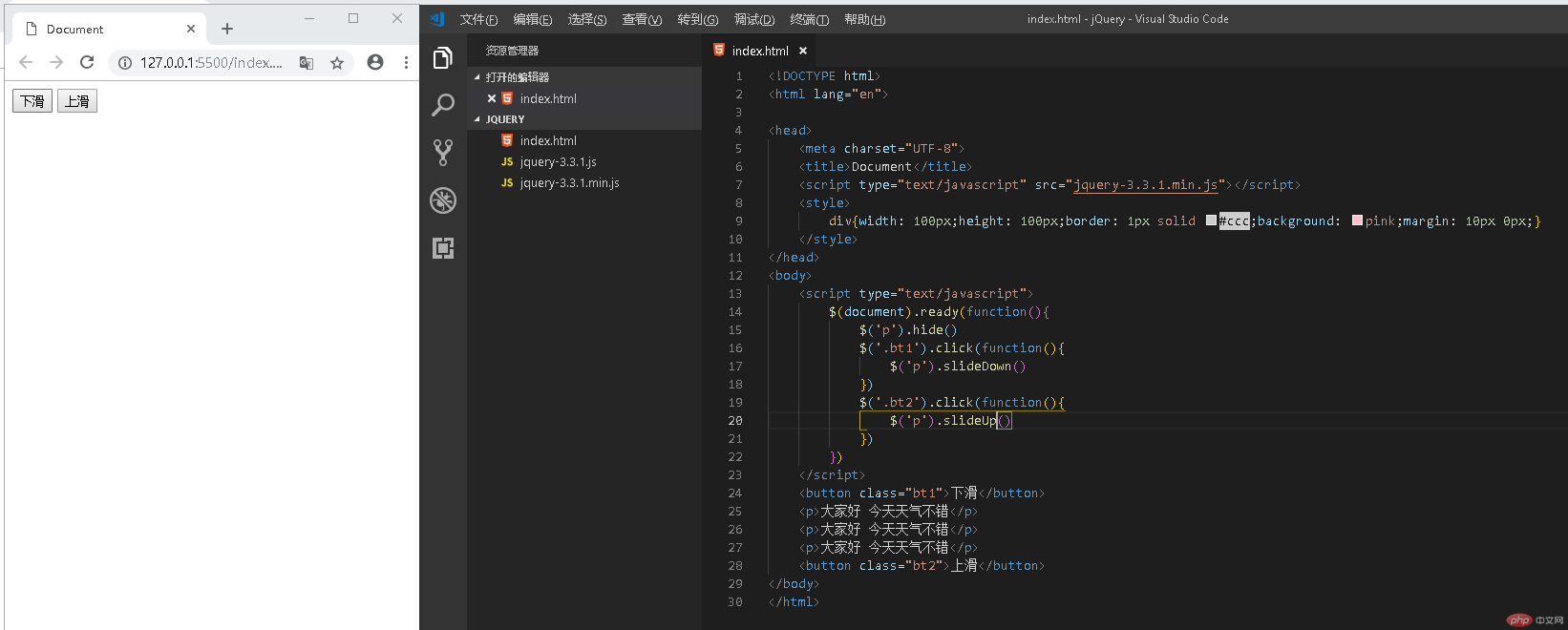Go back in the Chrome browser
1568x630 pixels.
point(26,62)
